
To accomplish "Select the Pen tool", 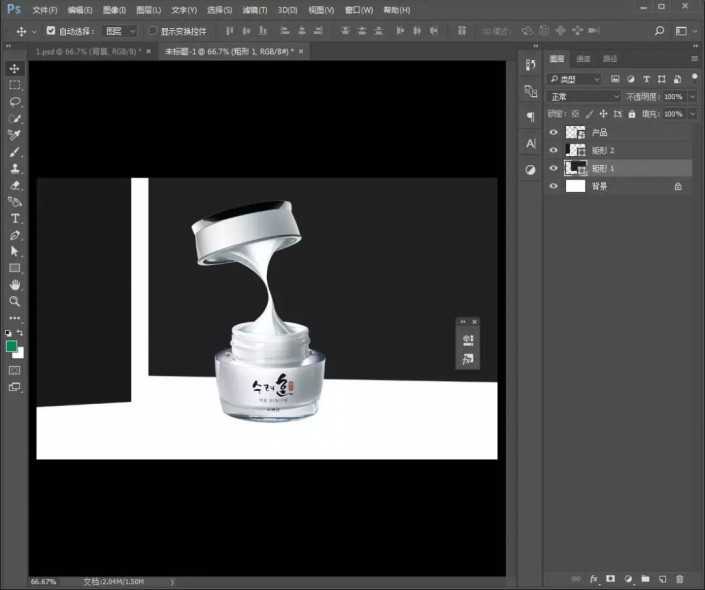I will coord(15,235).
